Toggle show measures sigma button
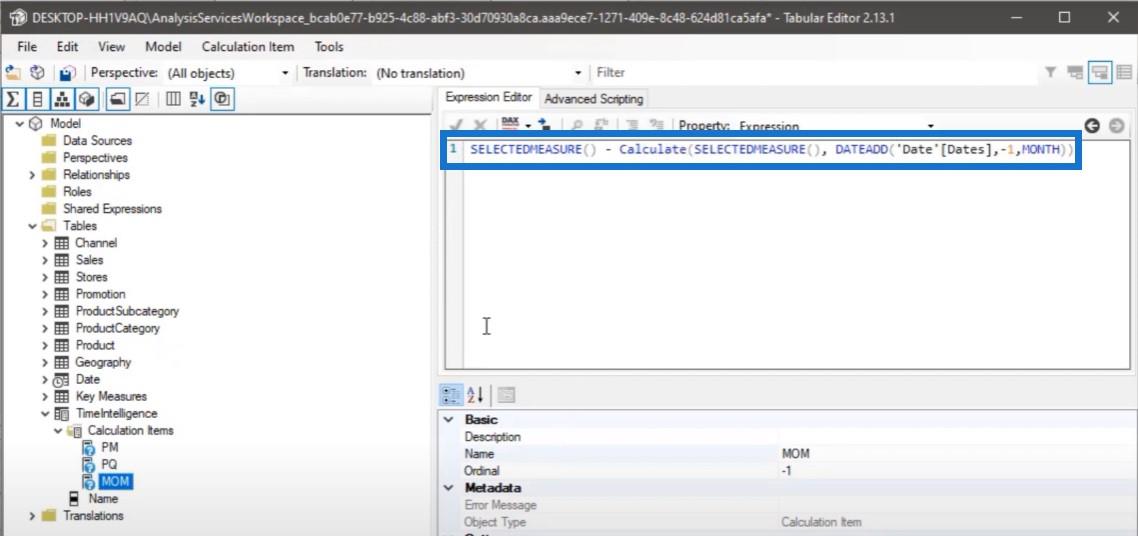The image size is (1138, 536). pos(13,99)
